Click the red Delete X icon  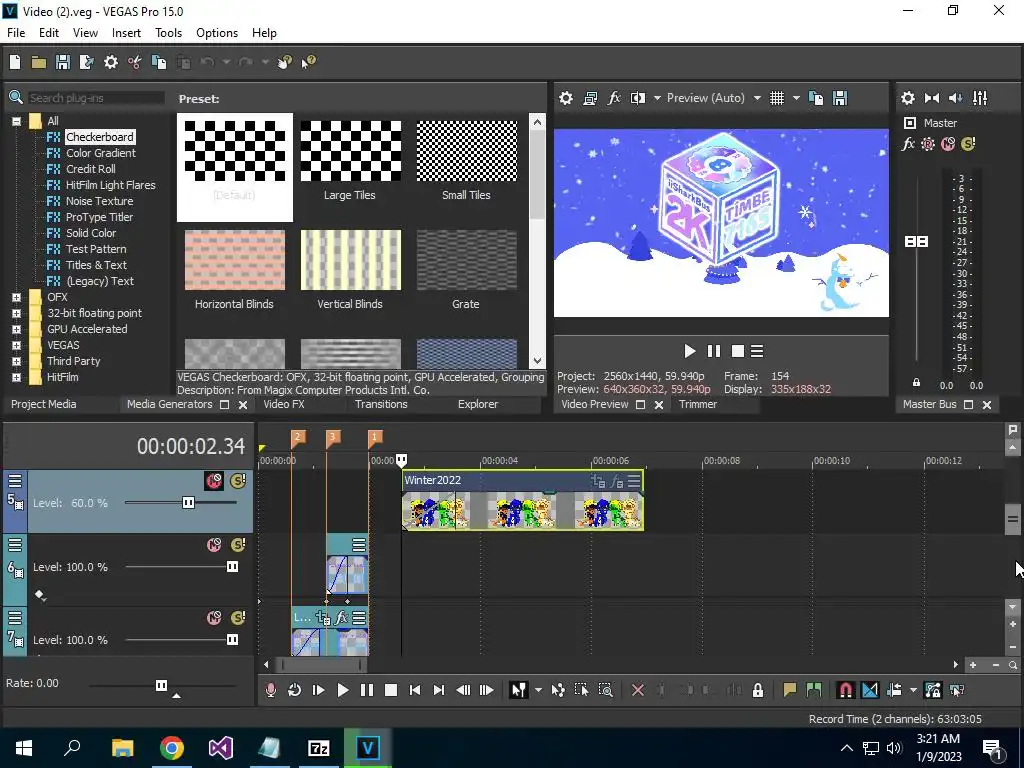tap(638, 690)
